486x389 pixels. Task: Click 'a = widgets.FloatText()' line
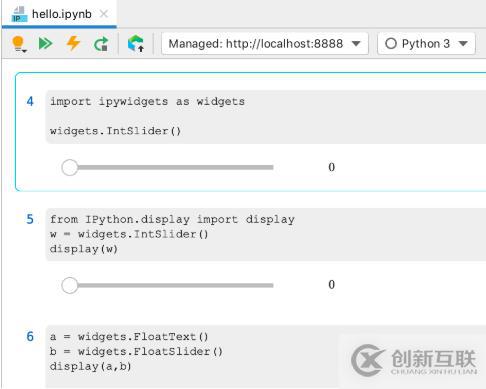coord(129,337)
